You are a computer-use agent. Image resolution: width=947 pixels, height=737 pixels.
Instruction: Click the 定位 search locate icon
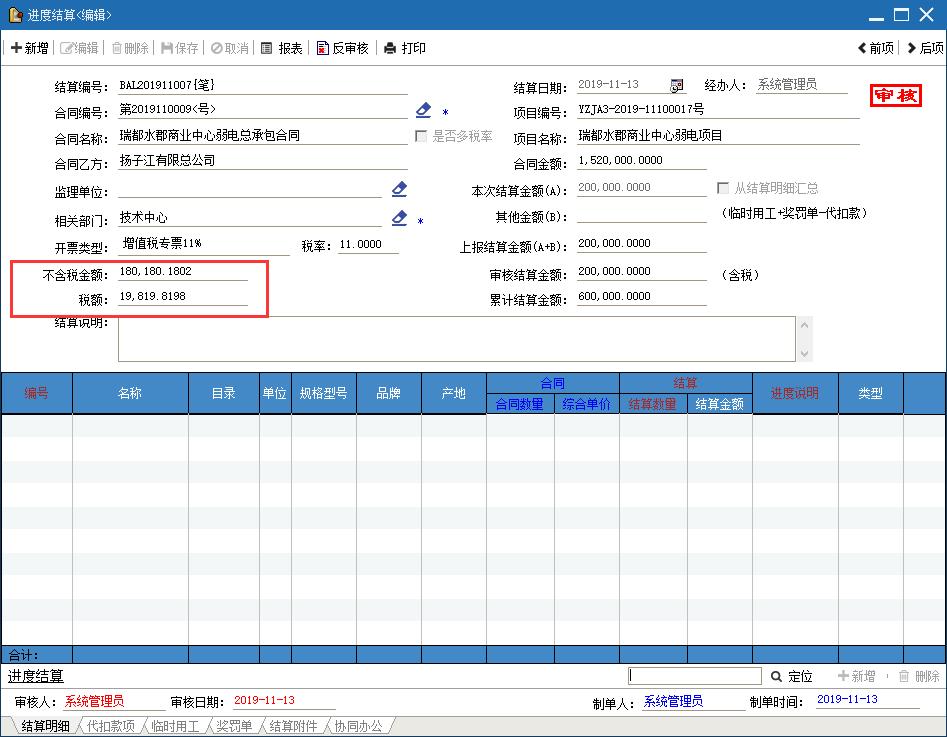click(777, 677)
